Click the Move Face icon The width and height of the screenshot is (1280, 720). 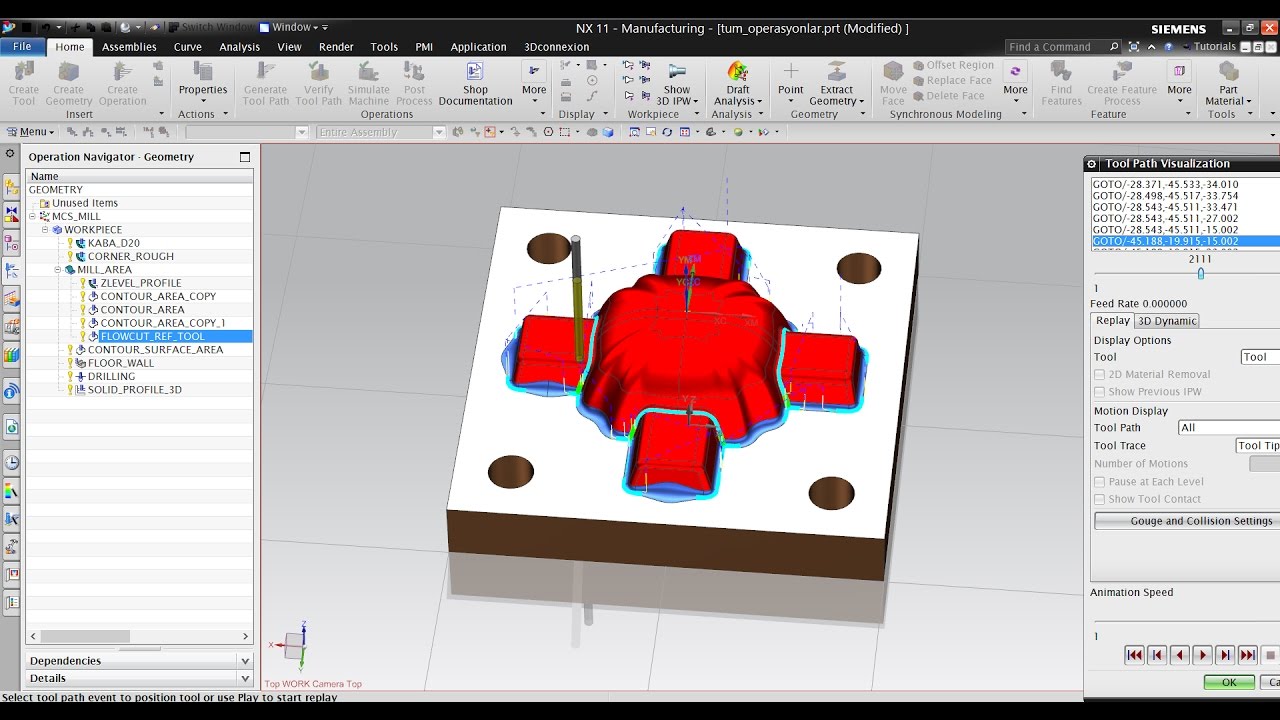(893, 72)
